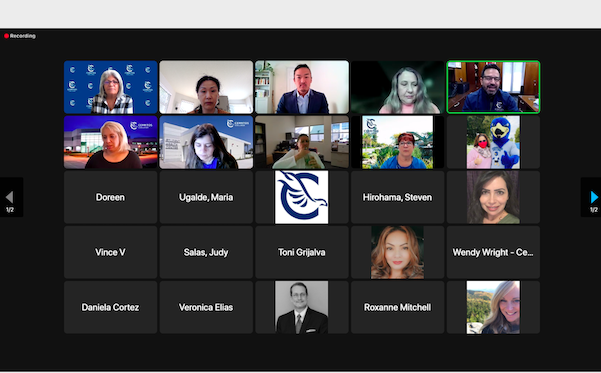Select the Daniela Cortez participant tile

click(110, 307)
